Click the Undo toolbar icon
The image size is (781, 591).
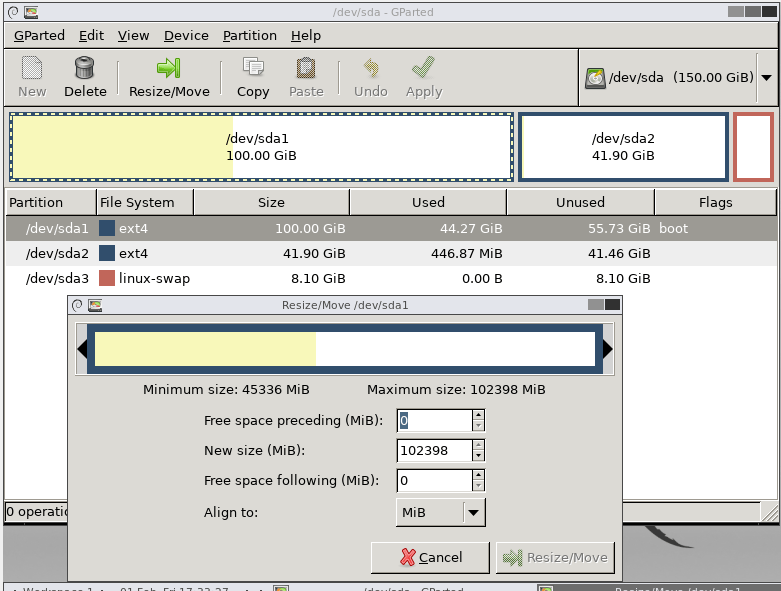[371, 68]
